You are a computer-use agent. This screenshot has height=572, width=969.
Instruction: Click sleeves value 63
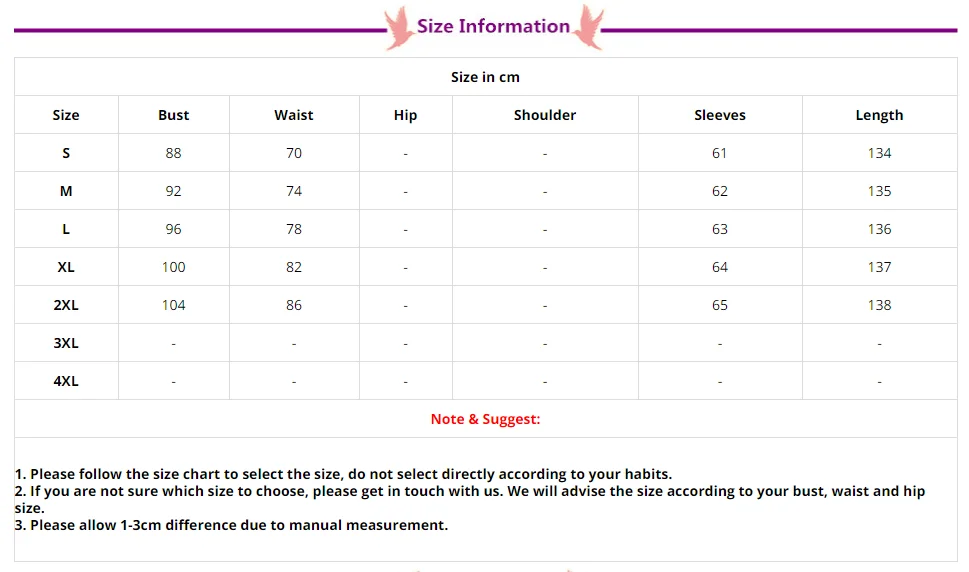[x=720, y=229]
